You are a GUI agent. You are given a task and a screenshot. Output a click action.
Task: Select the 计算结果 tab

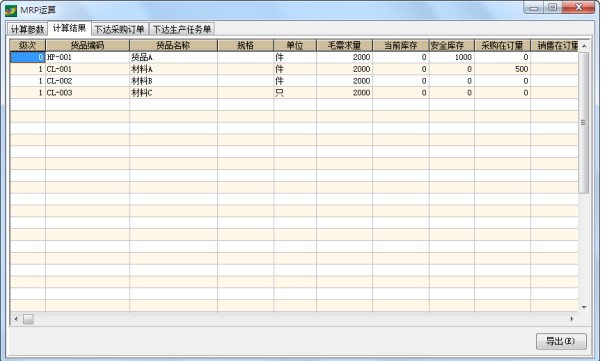pyautogui.click(x=69, y=28)
